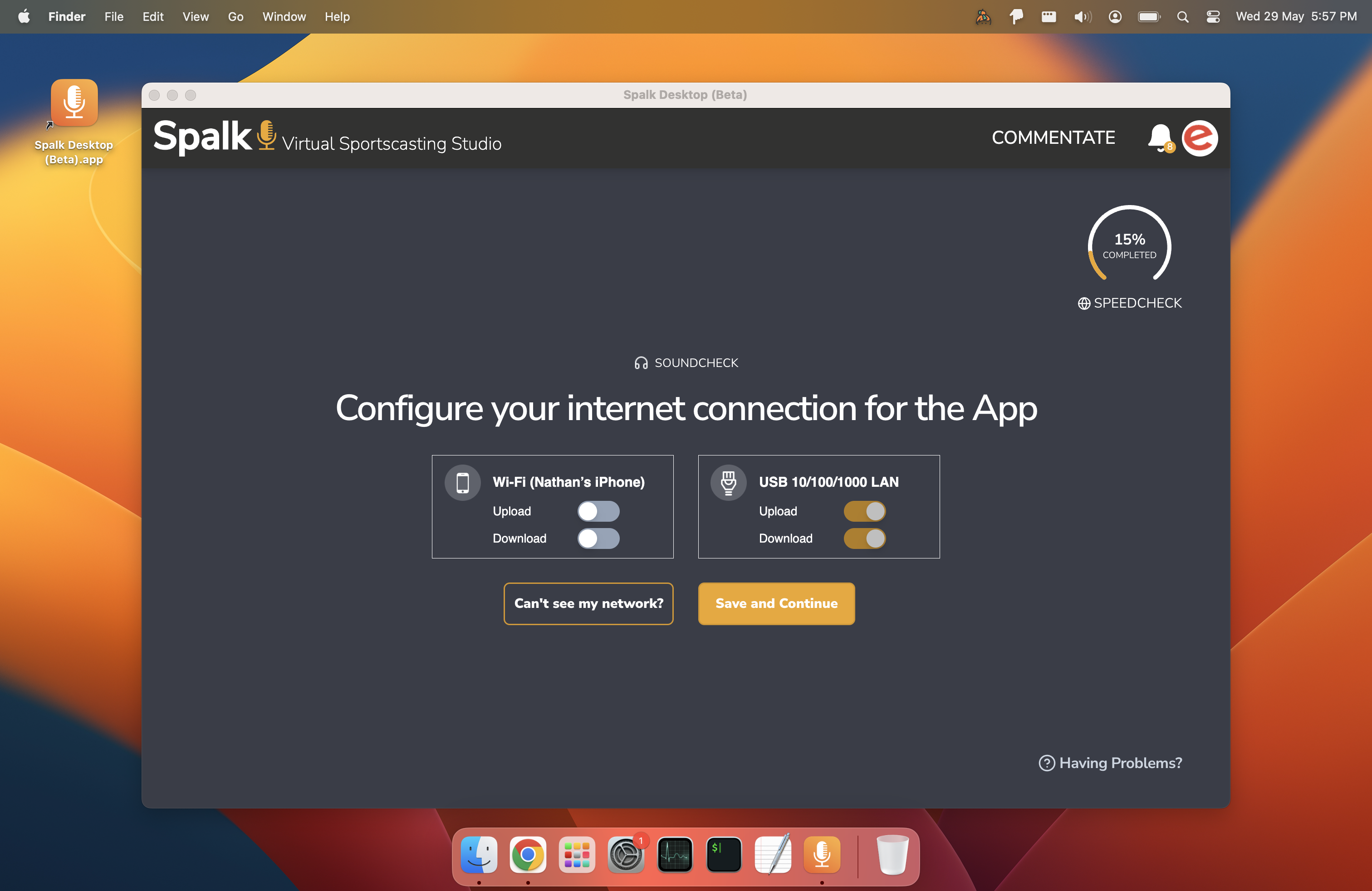1372x891 pixels.
Task: Enable Wi-Fi (Nathan's iPhone) Upload toggle
Action: point(598,511)
